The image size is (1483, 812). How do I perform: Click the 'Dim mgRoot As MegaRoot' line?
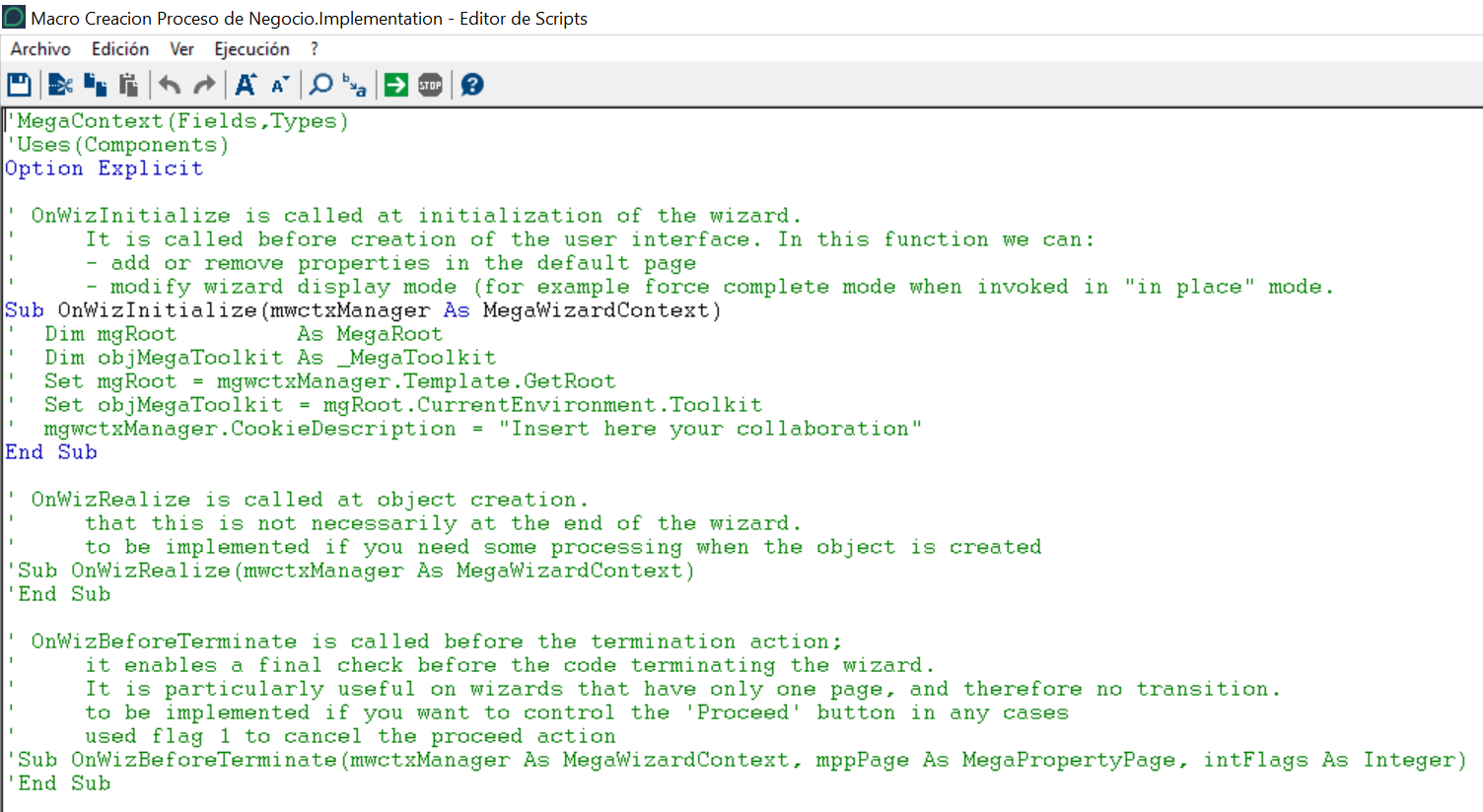(224, 334)
